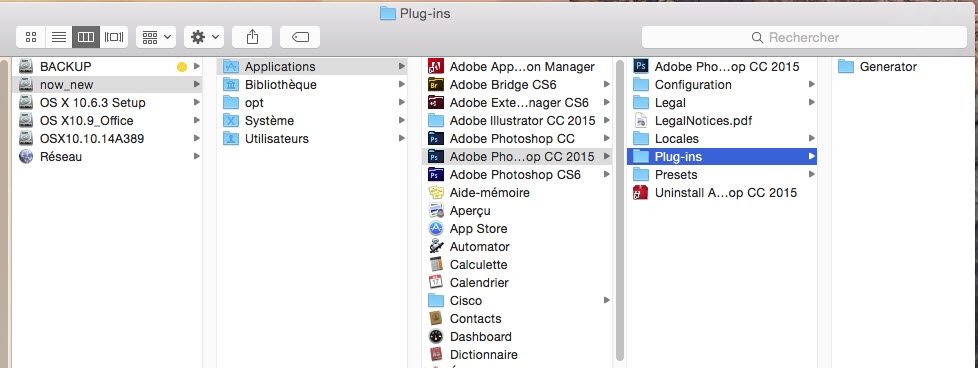Image resolution: width=978 pixels, height=368 pixels.
Task: Select the OSX10.10.14A389 disk icon
Action: pyautogui.click(x=26, y=138)
